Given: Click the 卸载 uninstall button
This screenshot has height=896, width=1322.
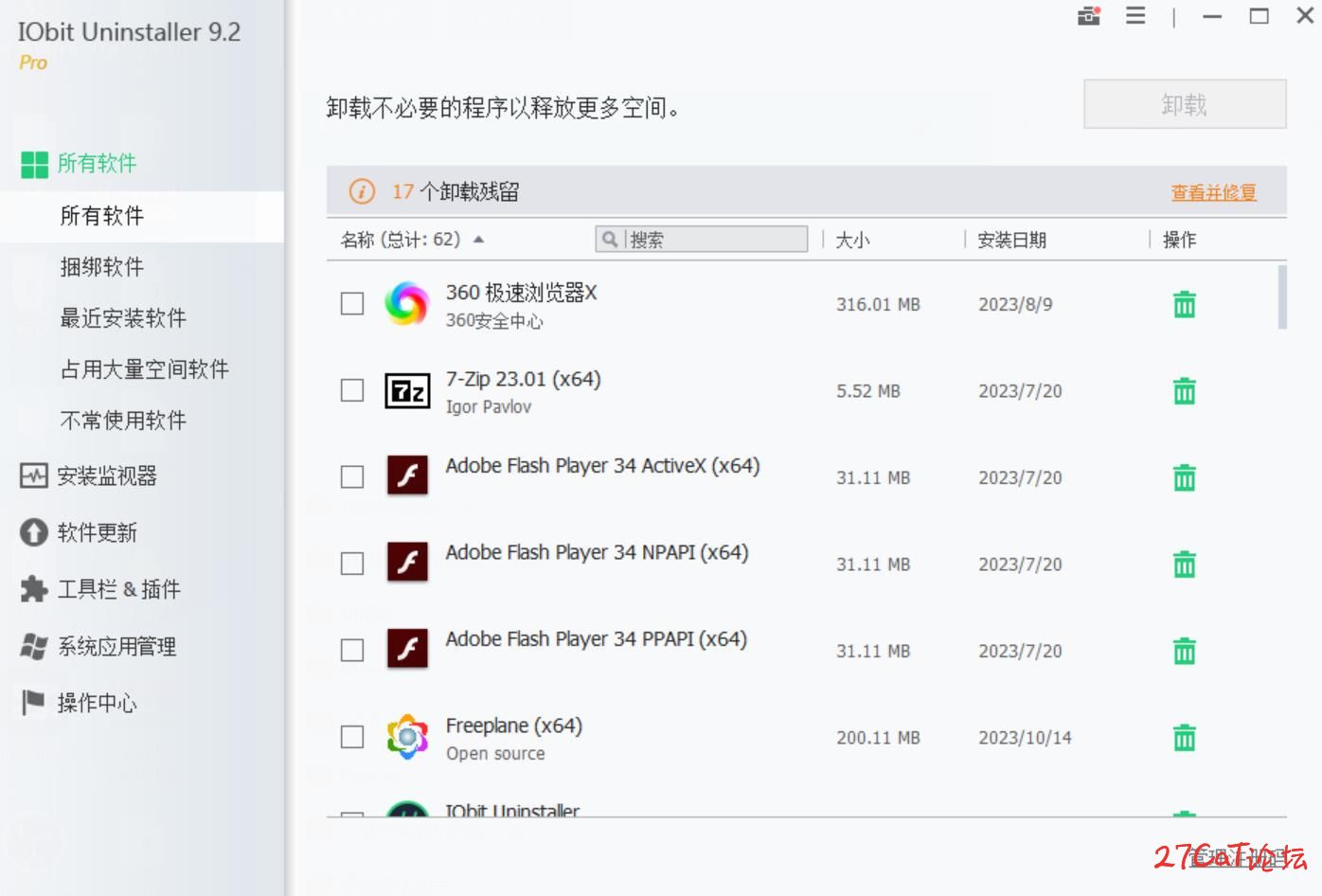Looking at the screenshot, I should (x=1185, y=104).
